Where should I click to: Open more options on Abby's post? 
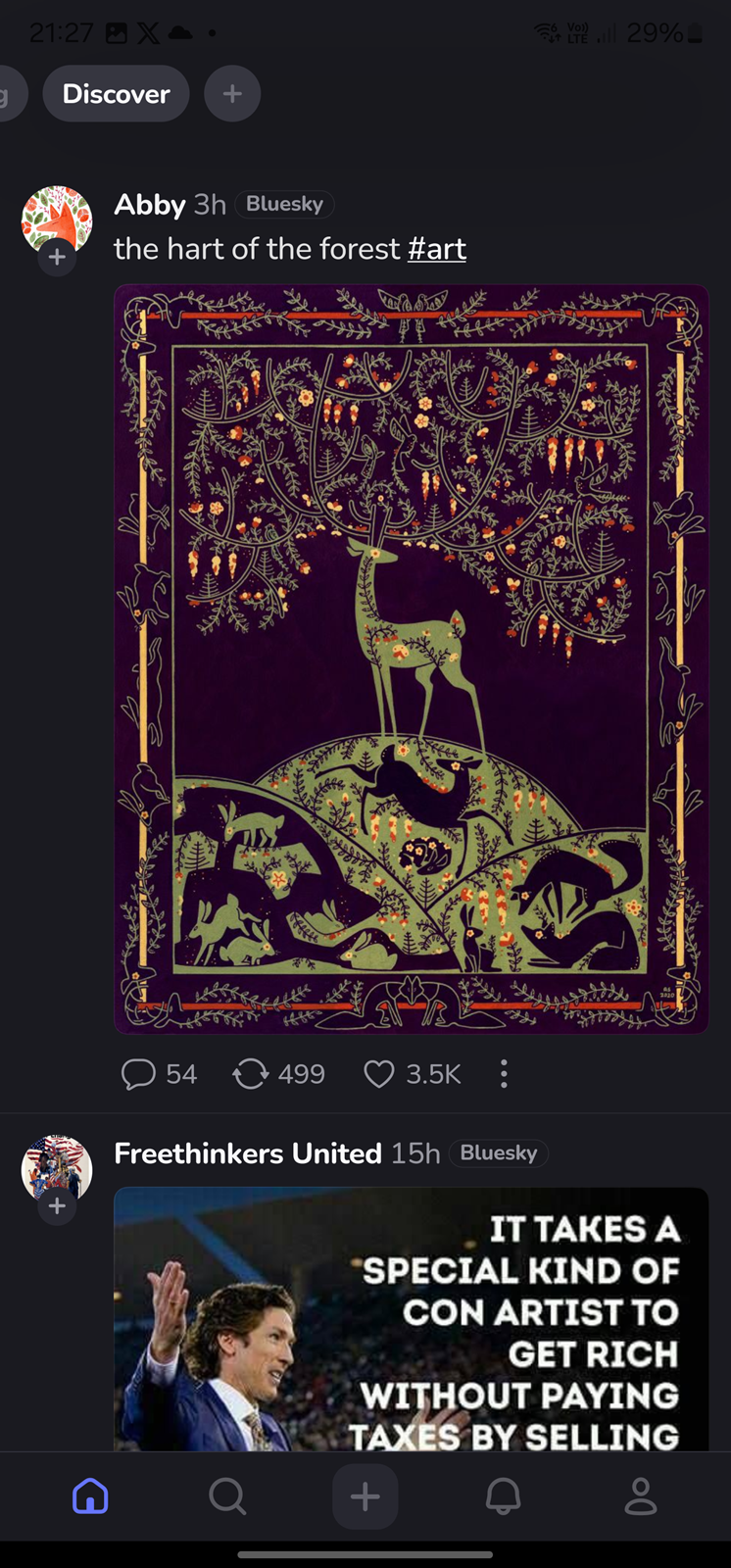504,1074
